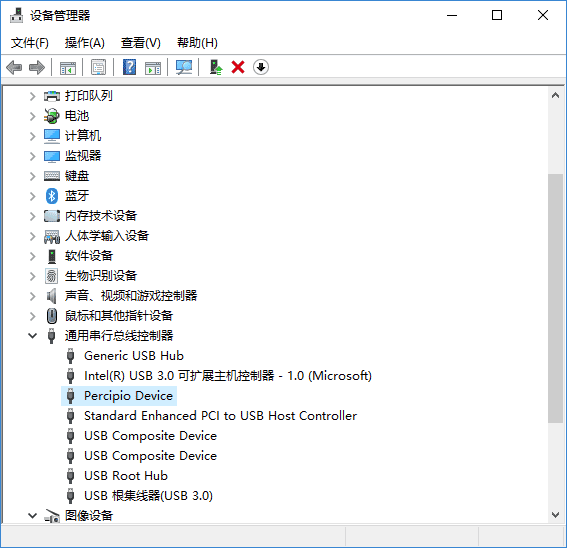
Task: Expand the 打印队列 node
Action: pyautogui.click(x=33, y=96)
